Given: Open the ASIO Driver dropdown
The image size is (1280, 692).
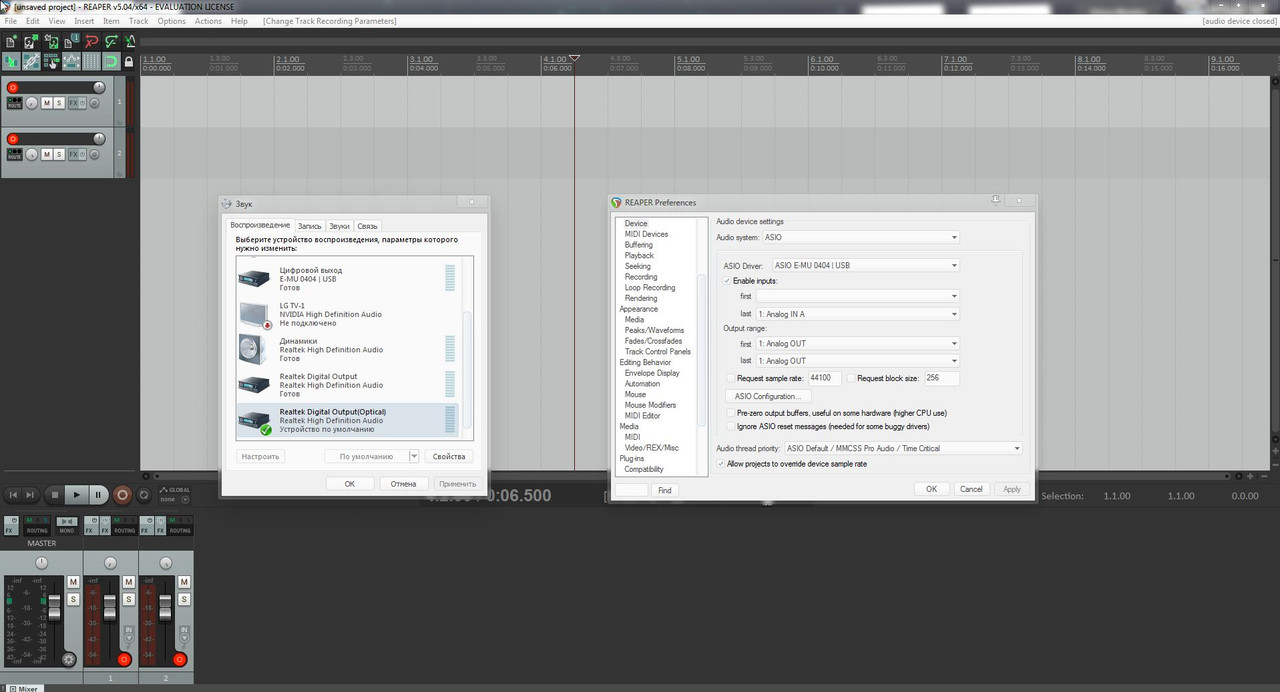Looking at the screenshot, I should 865,265.
